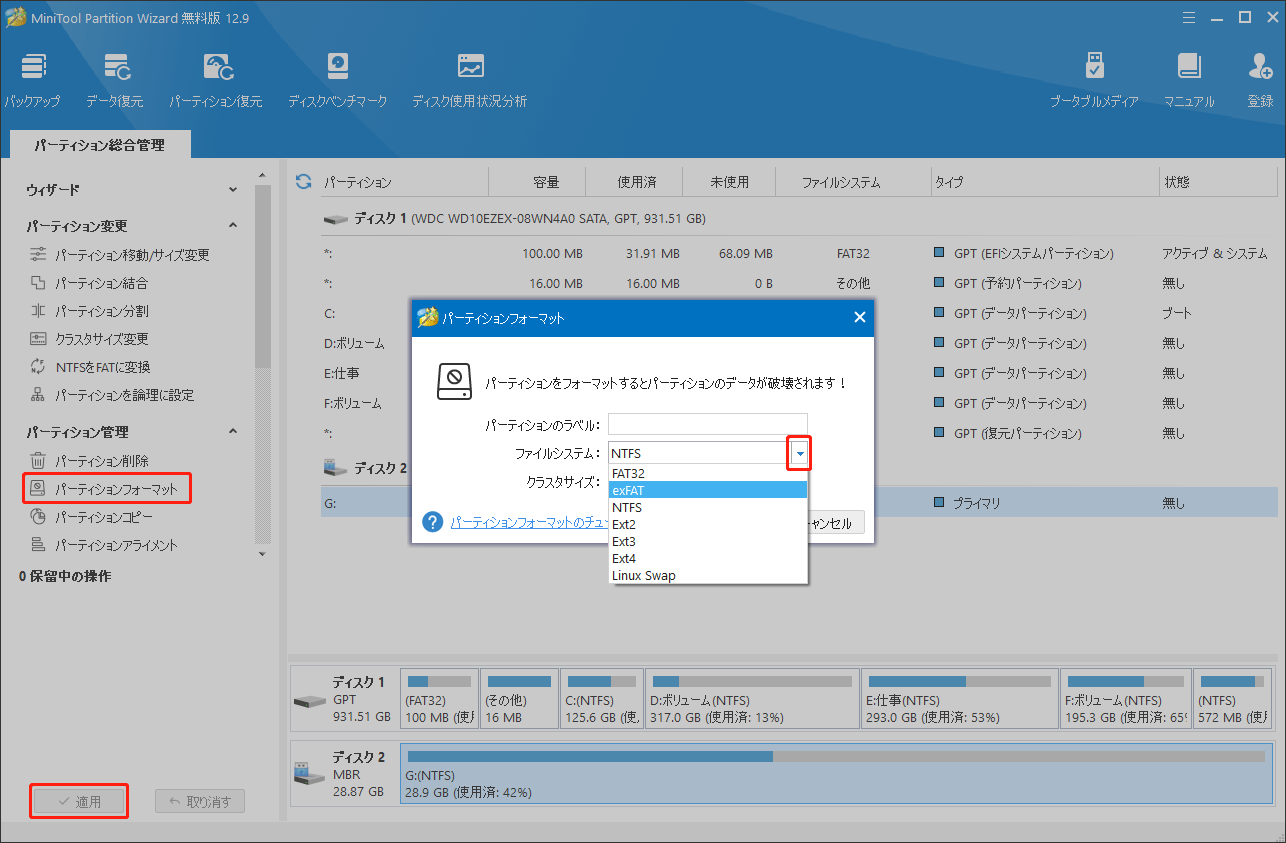Click the help question-mark icon in dialog

tap(432, 523)
